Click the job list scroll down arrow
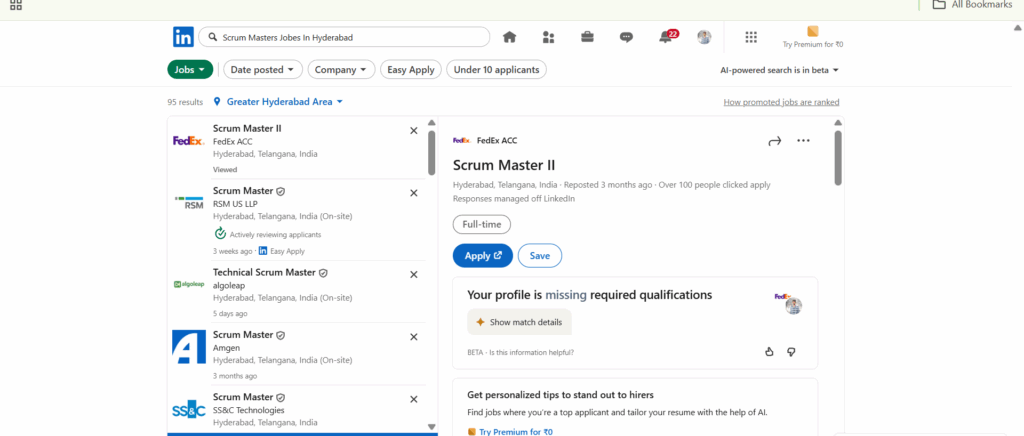The width and height of the screenshot is (1024, 436). (431, 427)
